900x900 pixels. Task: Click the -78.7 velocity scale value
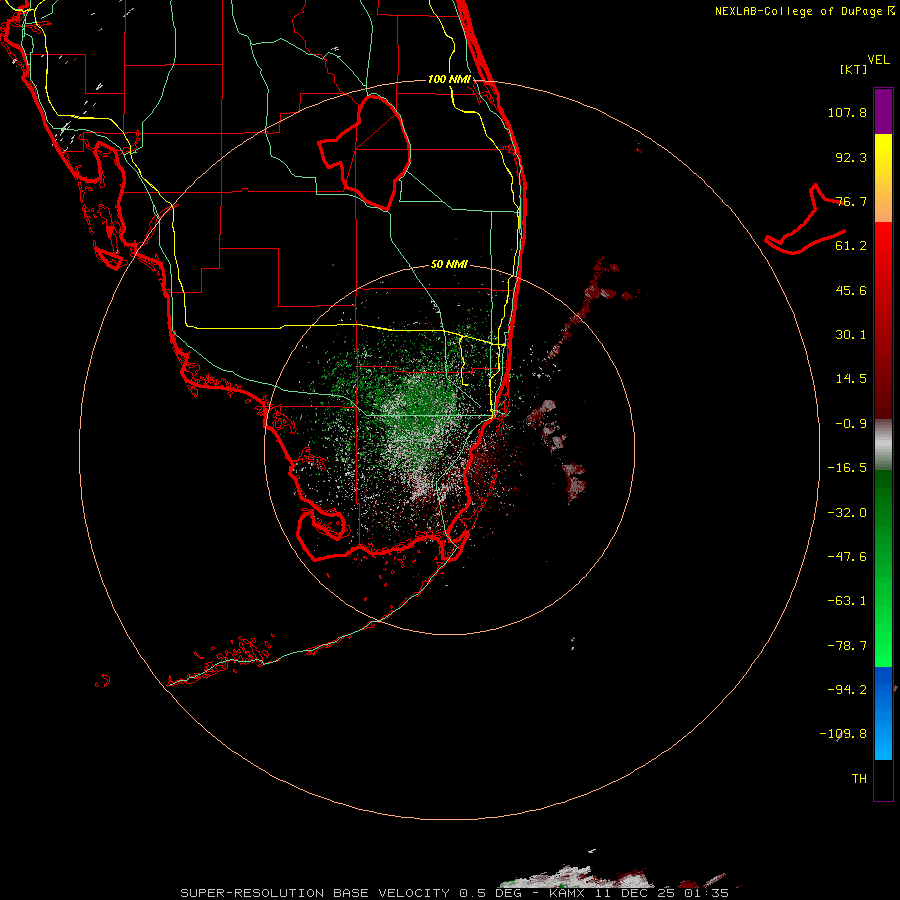tap(847, 646)
